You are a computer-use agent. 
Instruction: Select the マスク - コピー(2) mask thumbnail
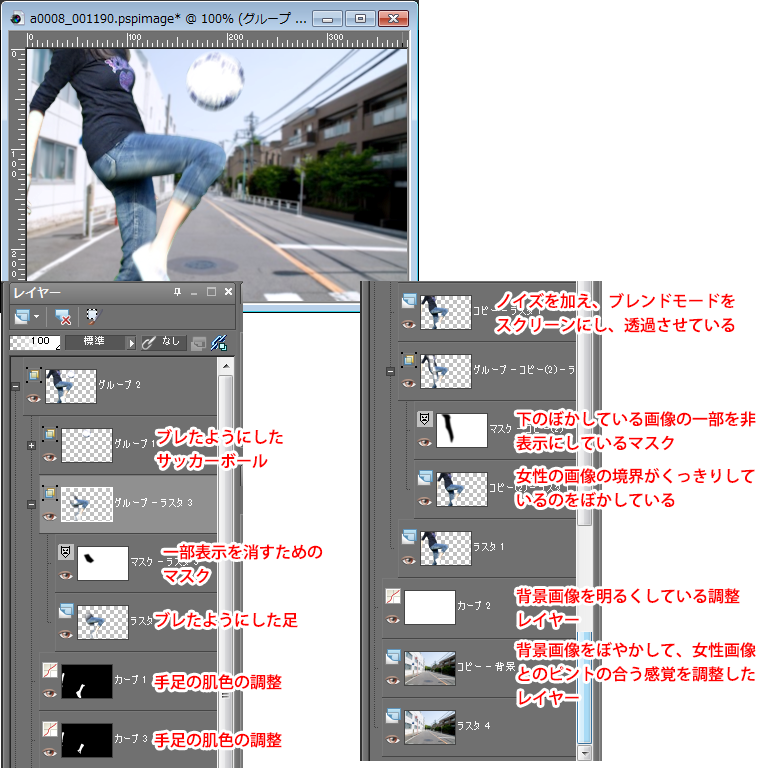pyautogui.click(x=462, y=430)
